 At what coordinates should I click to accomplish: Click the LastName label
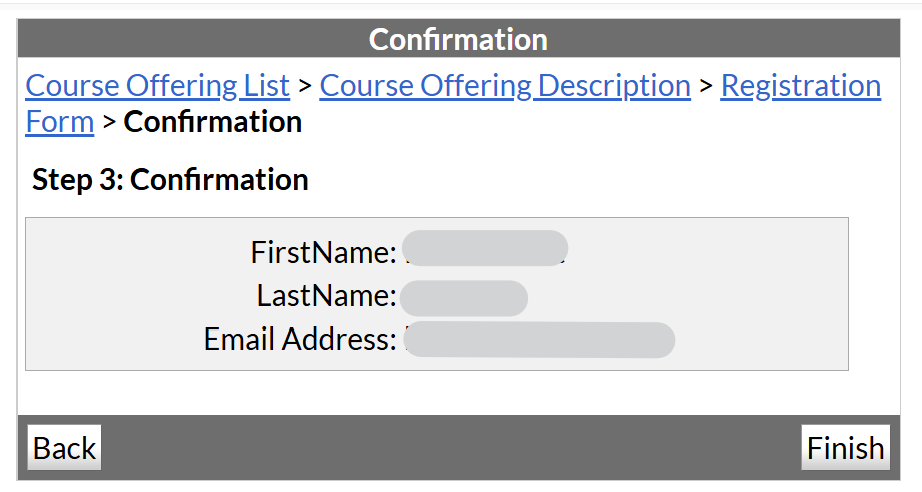coord(327,296)
